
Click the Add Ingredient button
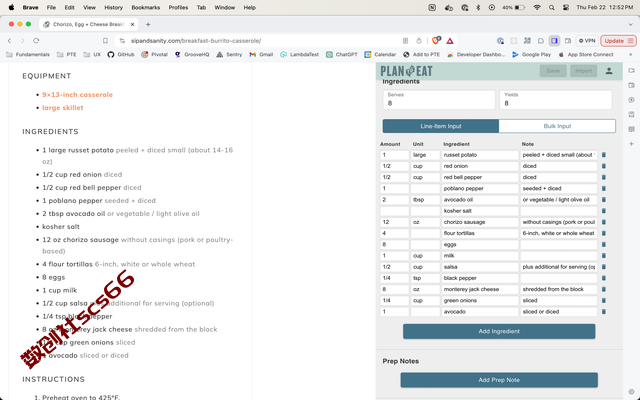(x=499, y=331)
